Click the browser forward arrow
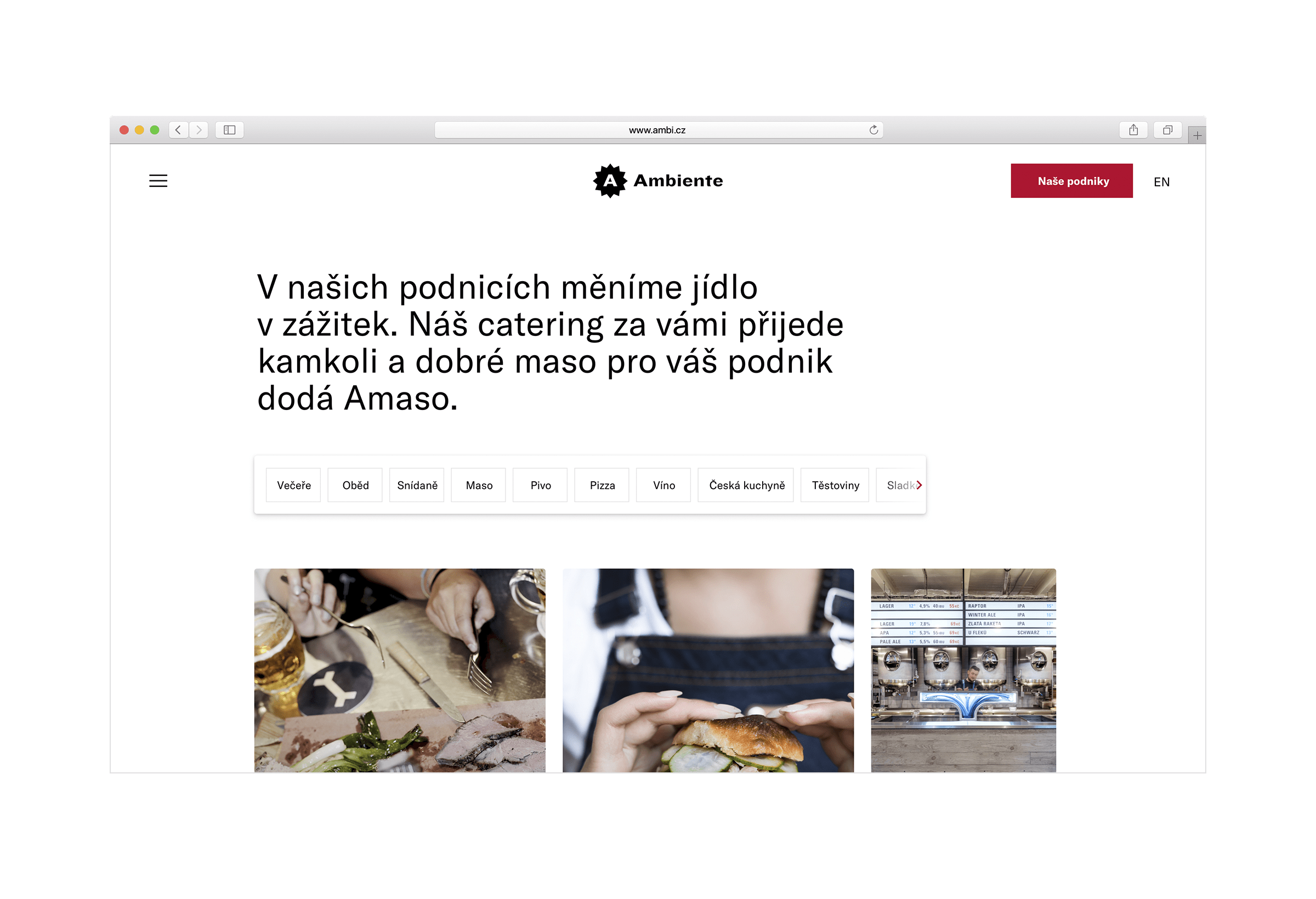Viewport: 1316px width, 899px height. point(198,130)
